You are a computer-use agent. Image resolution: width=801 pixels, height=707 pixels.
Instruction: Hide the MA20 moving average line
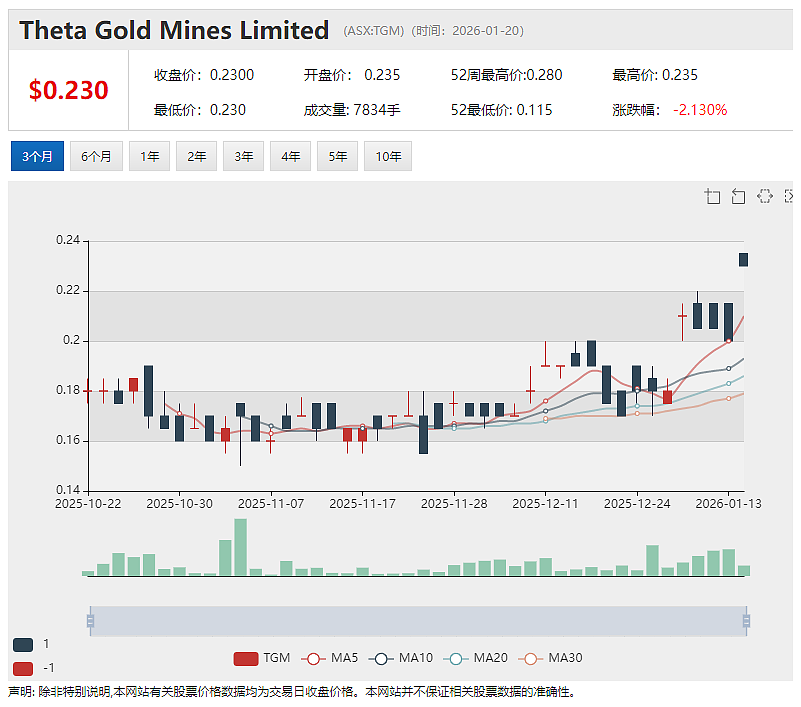tap(456, 658)
